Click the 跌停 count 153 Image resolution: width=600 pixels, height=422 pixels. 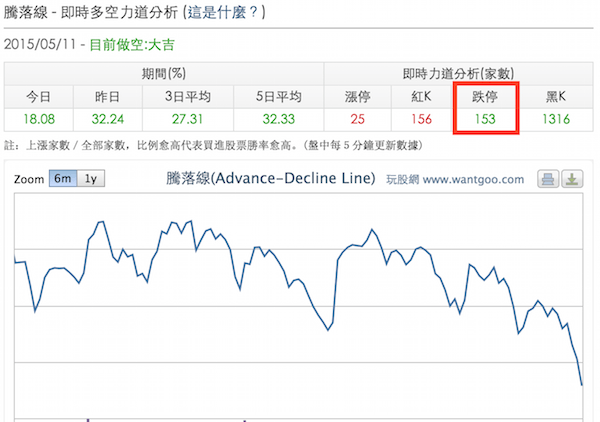tap(485, 119)
